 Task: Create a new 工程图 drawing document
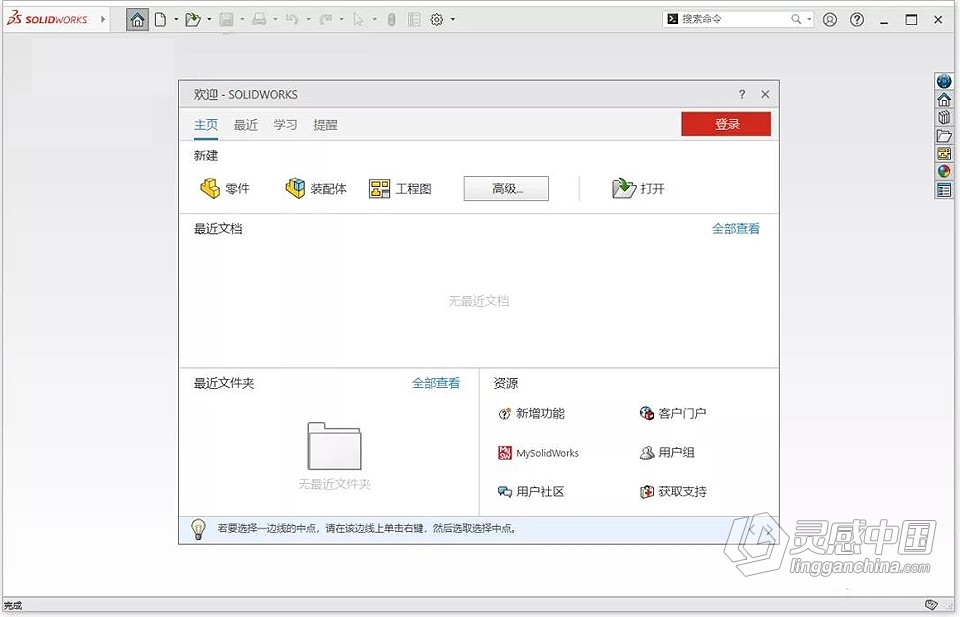400,189
